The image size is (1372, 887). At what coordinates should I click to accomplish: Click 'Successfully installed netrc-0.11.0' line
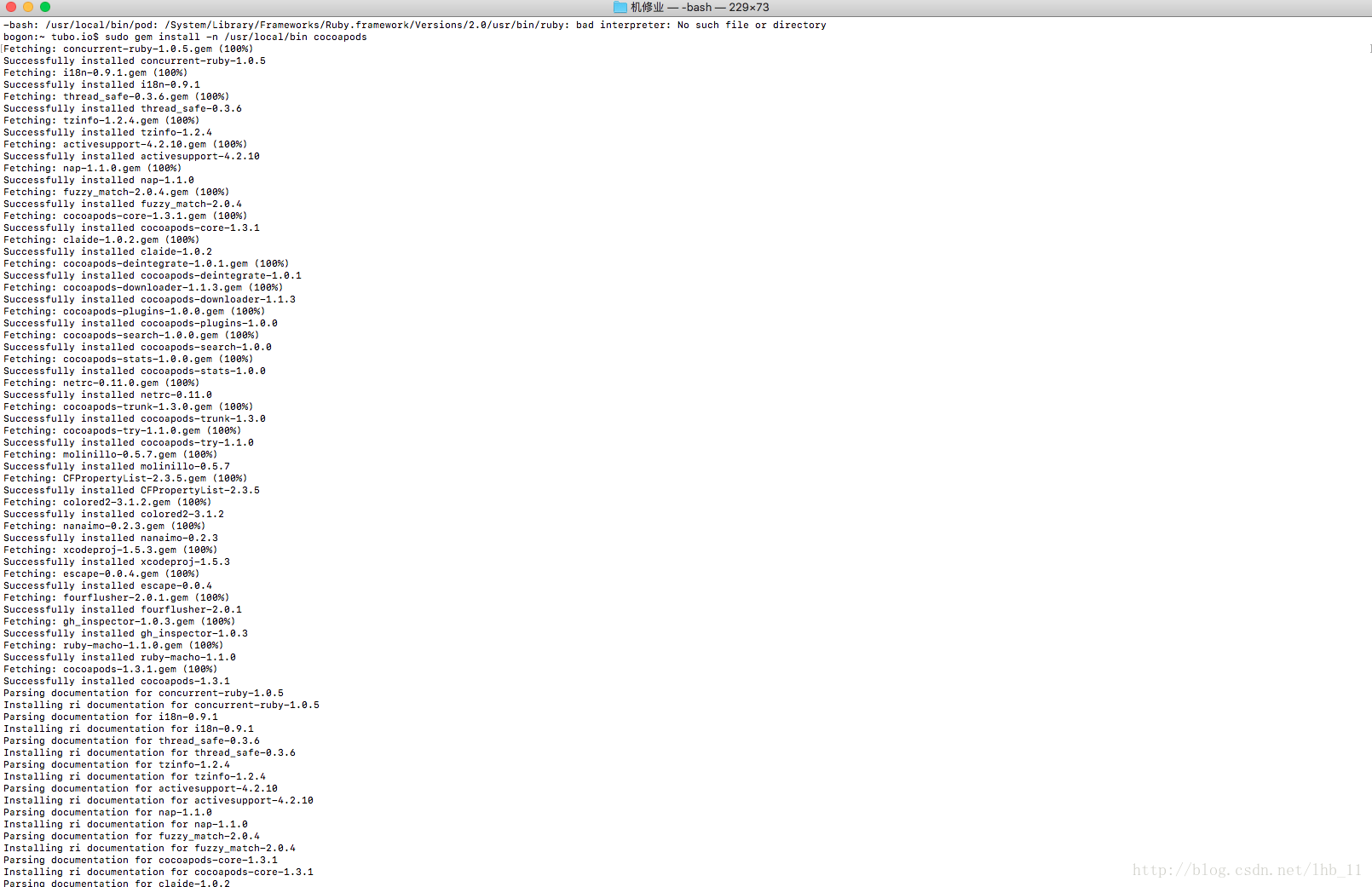pos(107,395)
